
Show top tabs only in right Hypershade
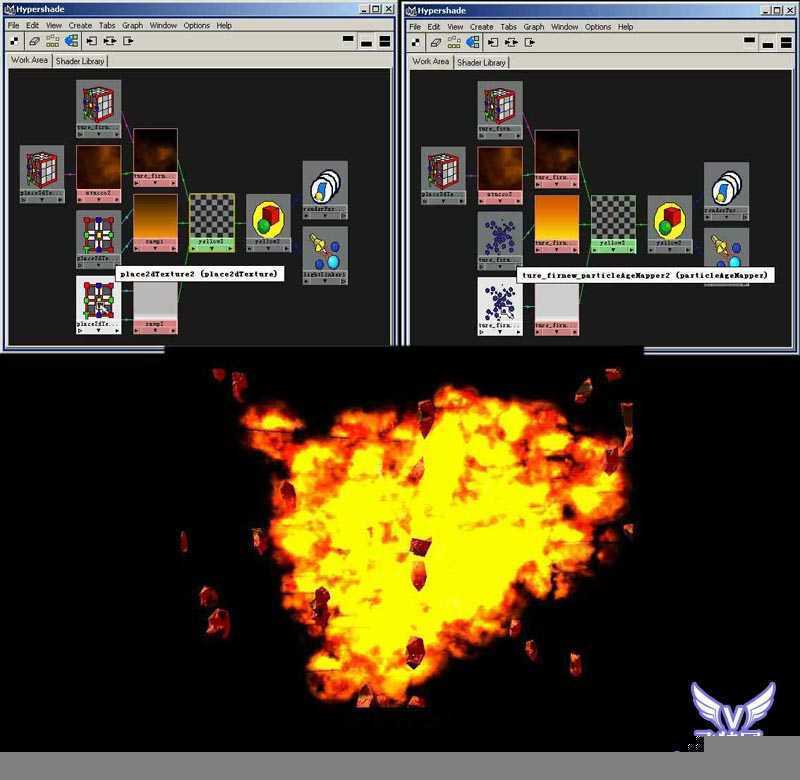pos(749,41)
